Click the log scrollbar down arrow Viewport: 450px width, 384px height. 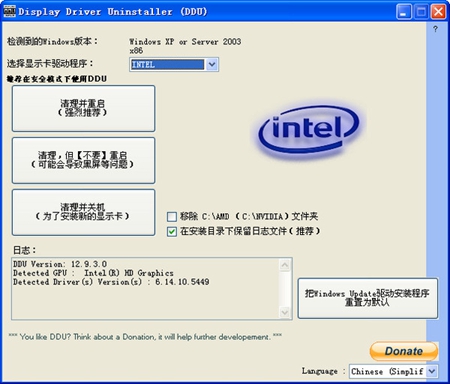pos(285,312)
